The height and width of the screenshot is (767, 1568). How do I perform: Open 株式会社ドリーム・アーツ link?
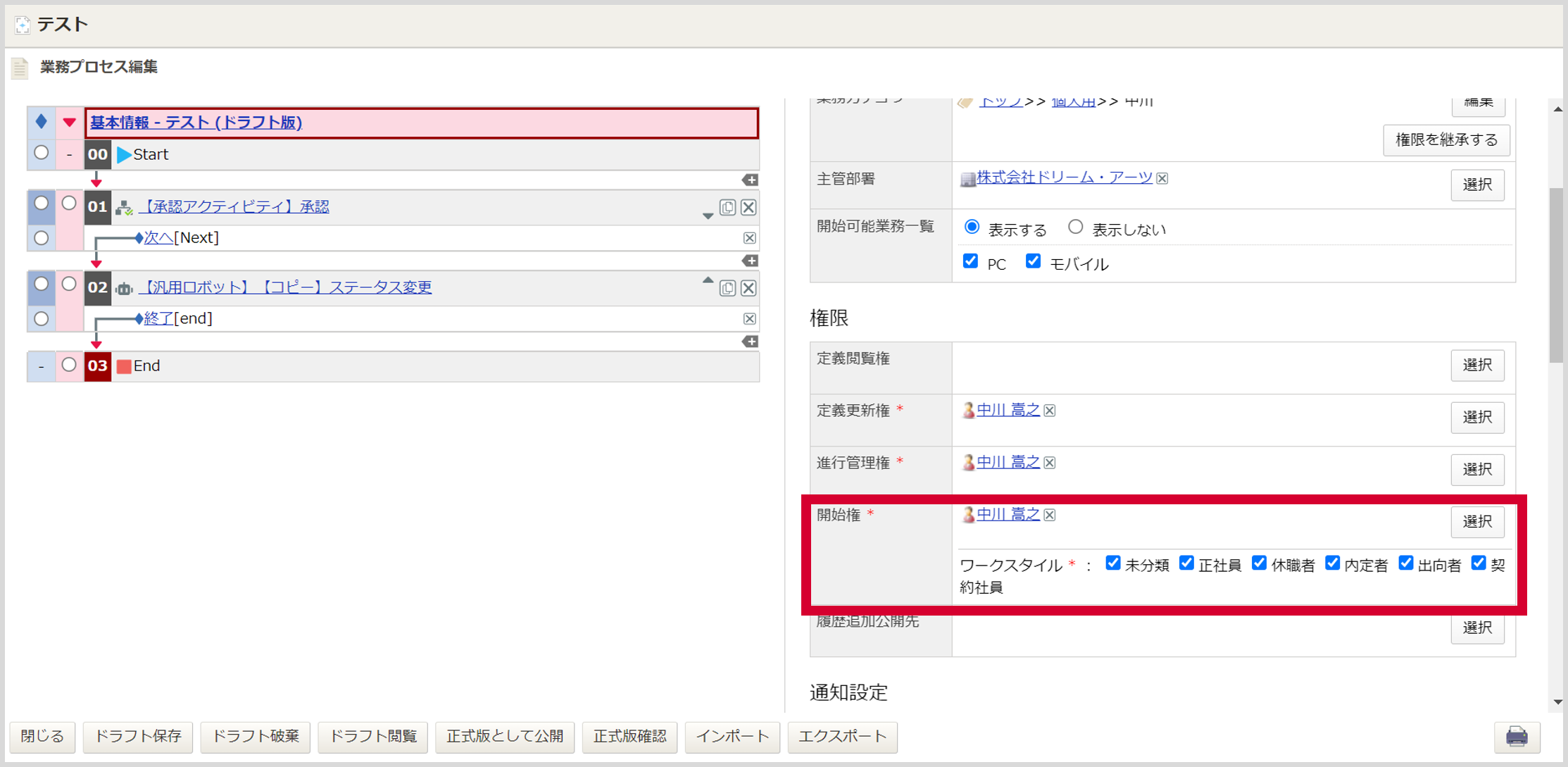click(1064, 178)
